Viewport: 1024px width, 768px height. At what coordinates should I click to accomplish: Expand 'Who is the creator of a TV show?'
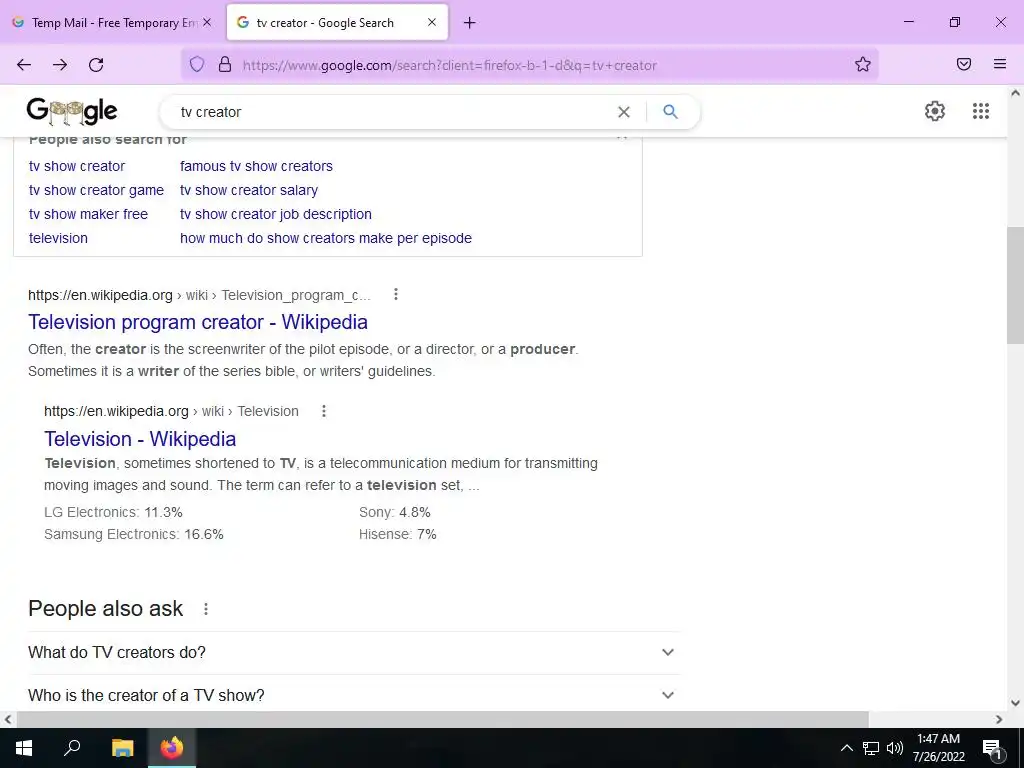[x=354, y=696]
